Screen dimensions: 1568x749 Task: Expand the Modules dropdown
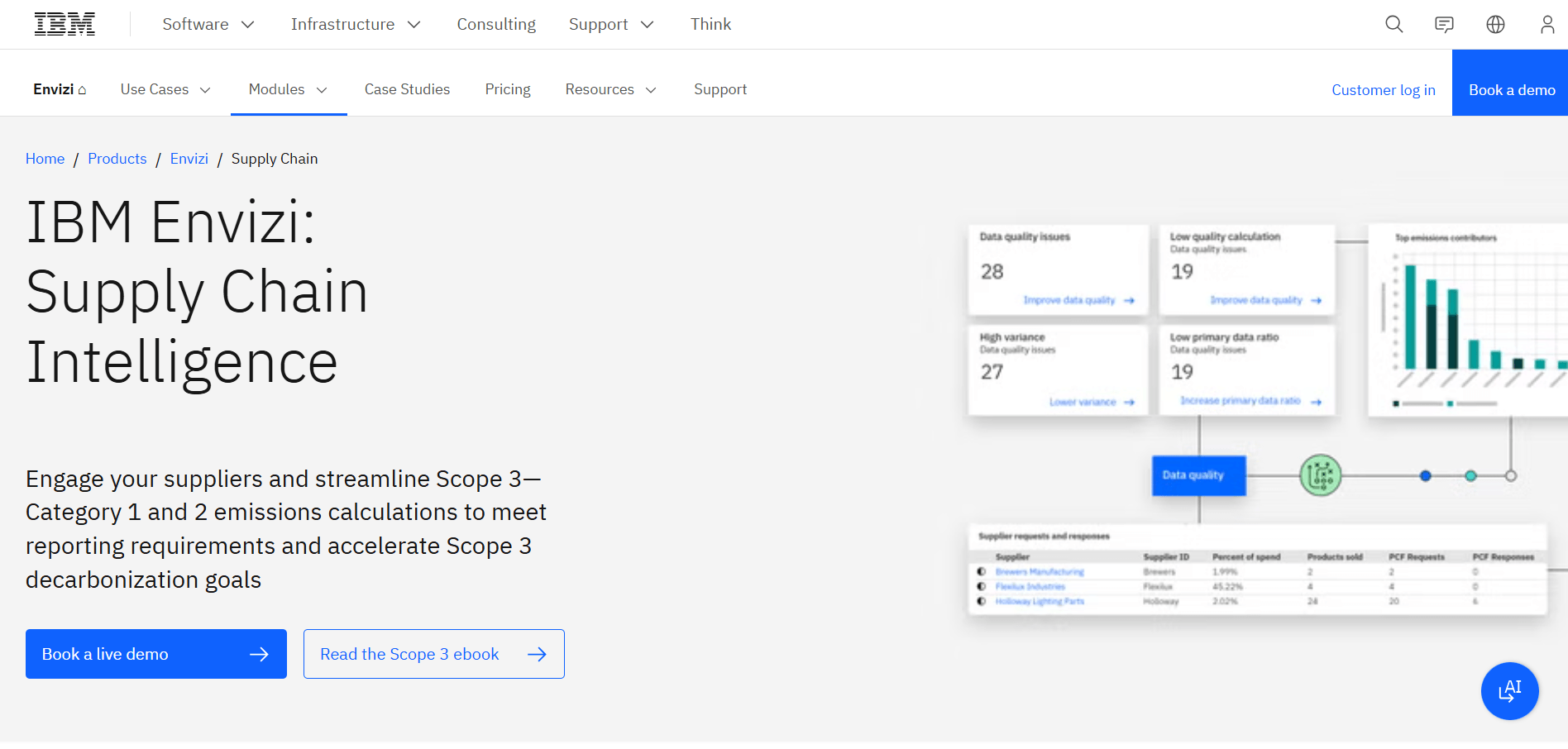tap(289, 89)
